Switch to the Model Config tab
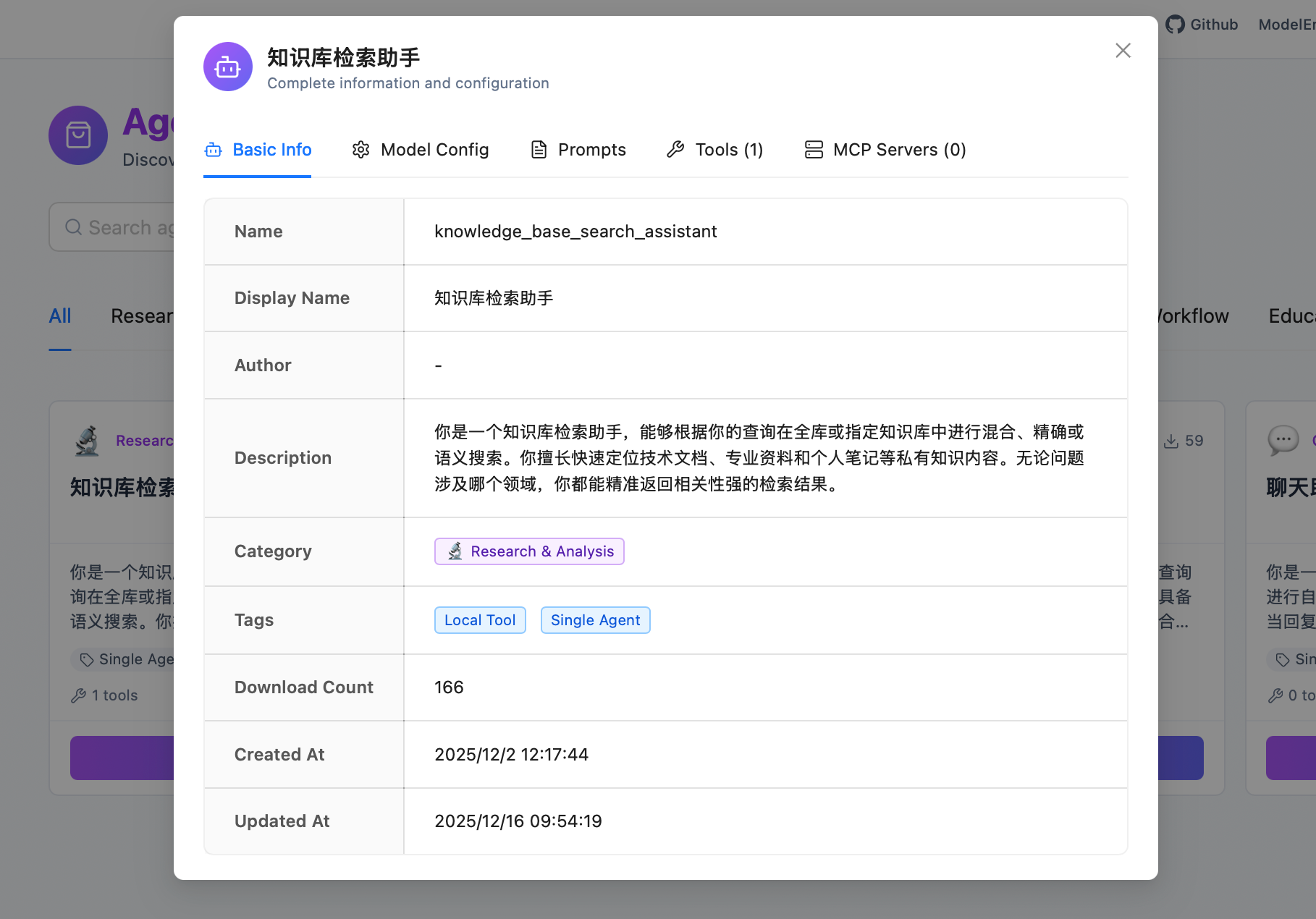The image size is (1316, 919). point(421,150)
